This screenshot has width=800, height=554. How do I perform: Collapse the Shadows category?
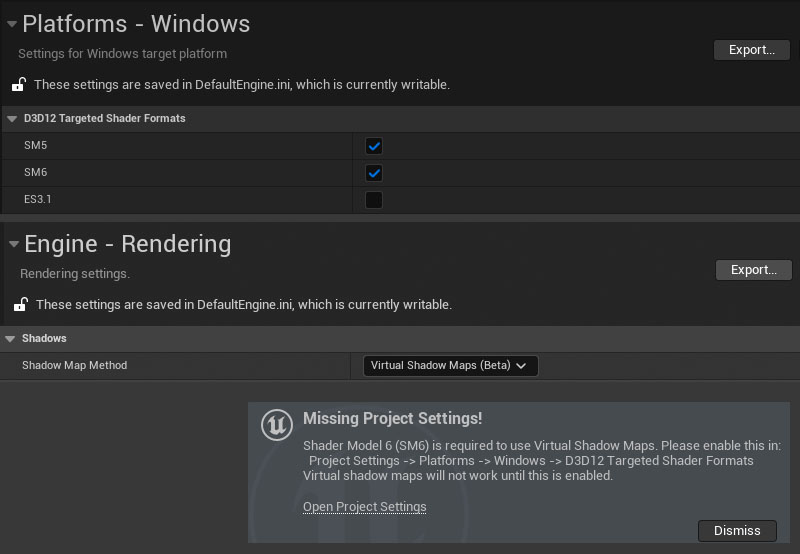tap(10, 339)
